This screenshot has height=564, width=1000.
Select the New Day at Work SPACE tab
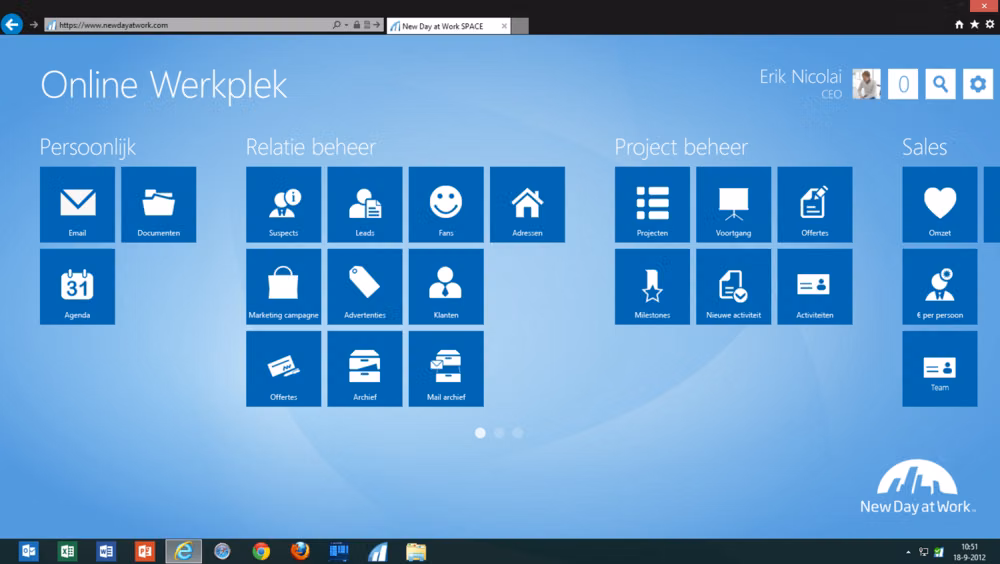click(448, 26)
